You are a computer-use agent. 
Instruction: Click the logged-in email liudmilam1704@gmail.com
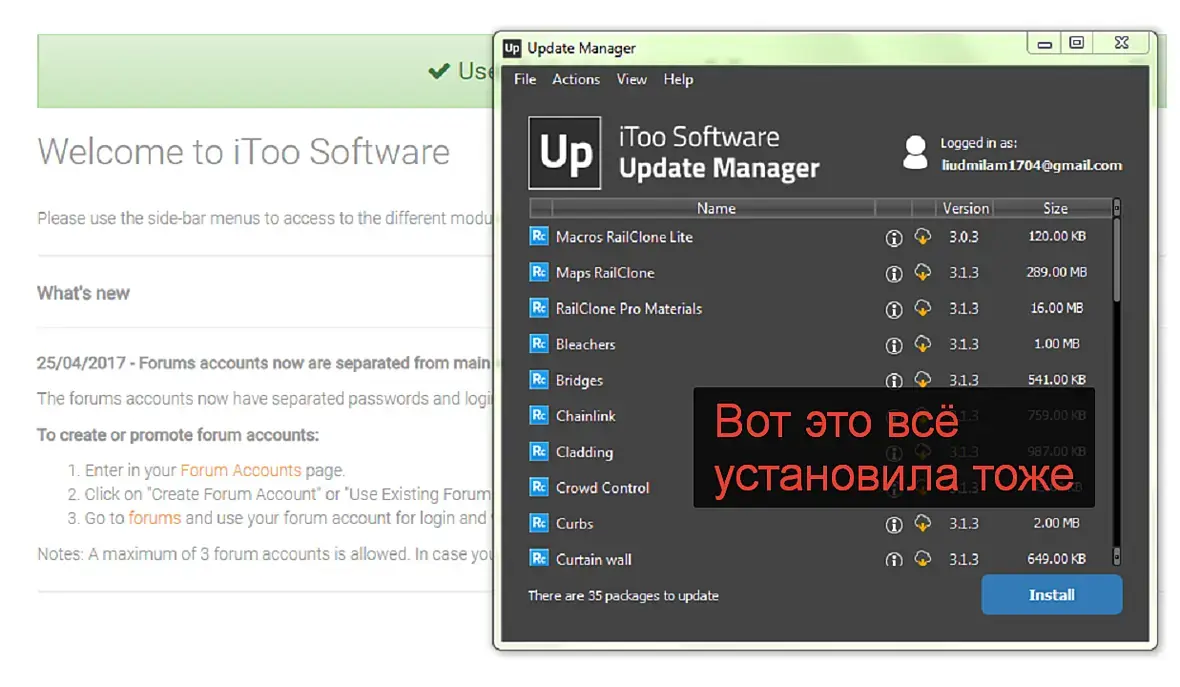tap(1032, 166)
